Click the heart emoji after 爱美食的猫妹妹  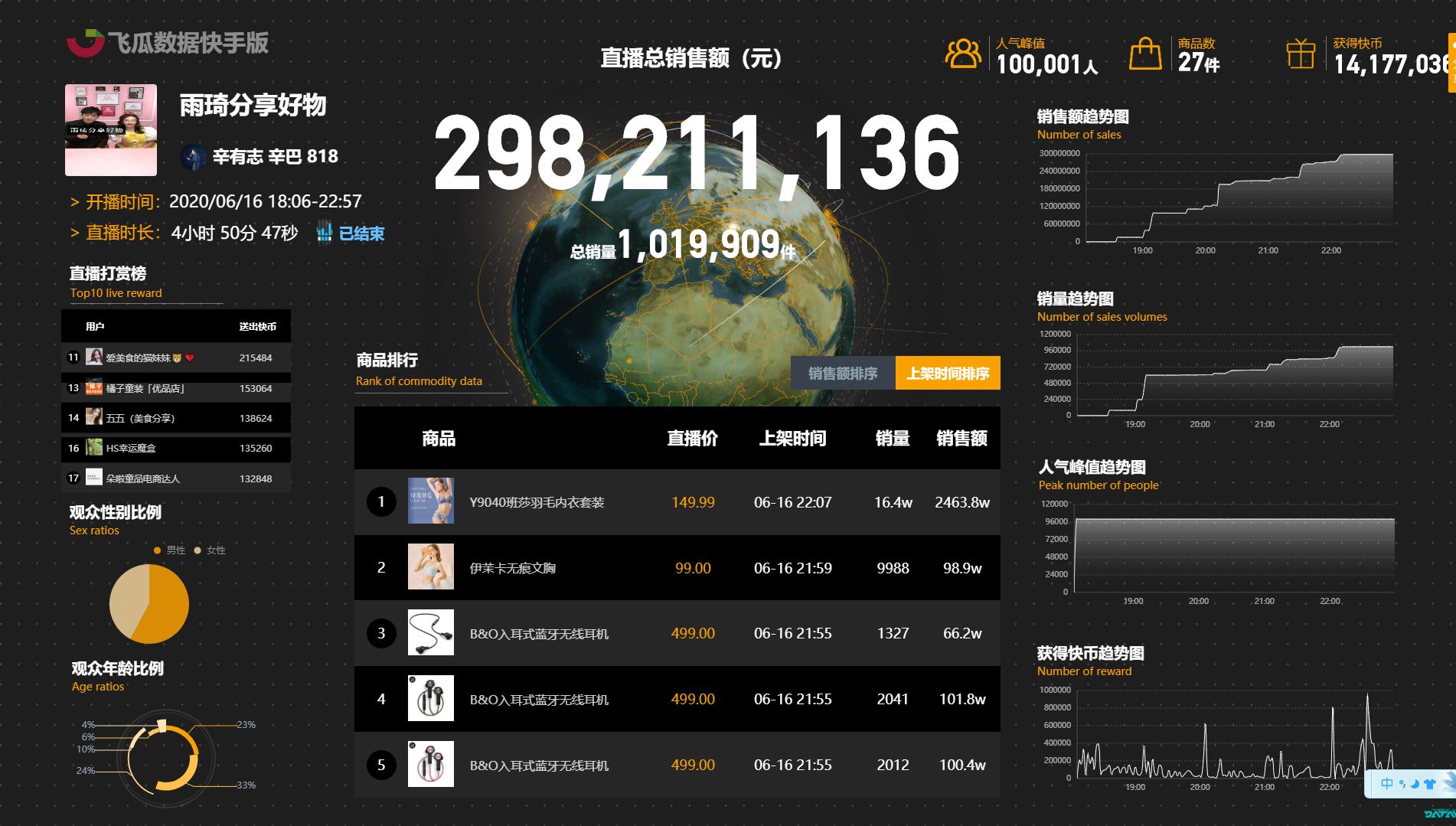click(x=190, y=357)
